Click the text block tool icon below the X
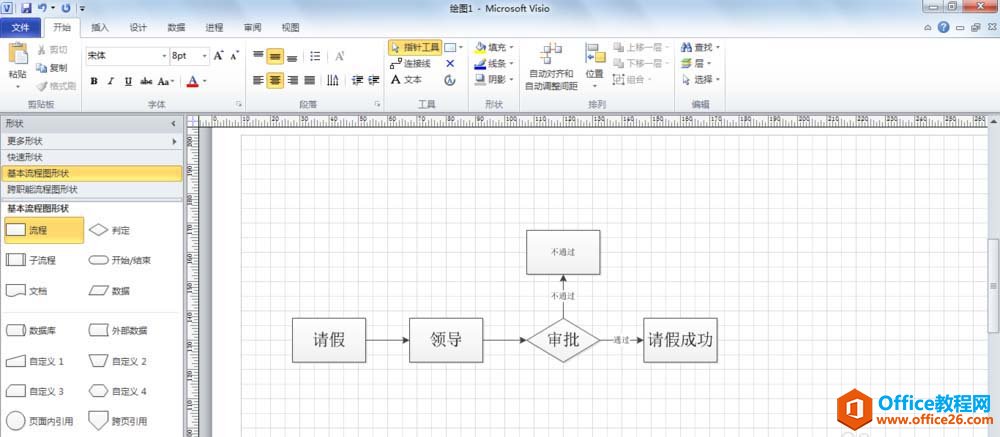 (x=450, y=80)
